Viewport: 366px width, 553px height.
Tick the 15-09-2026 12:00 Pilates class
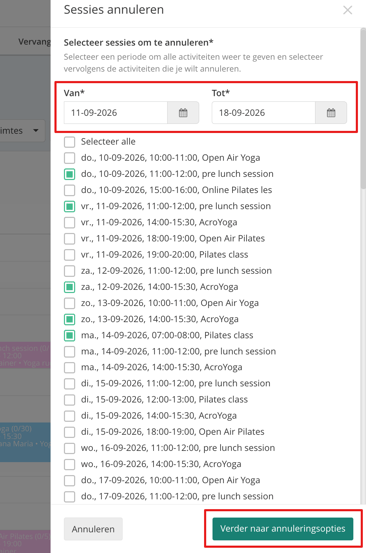pyautogui.click(x=69, y=400)
